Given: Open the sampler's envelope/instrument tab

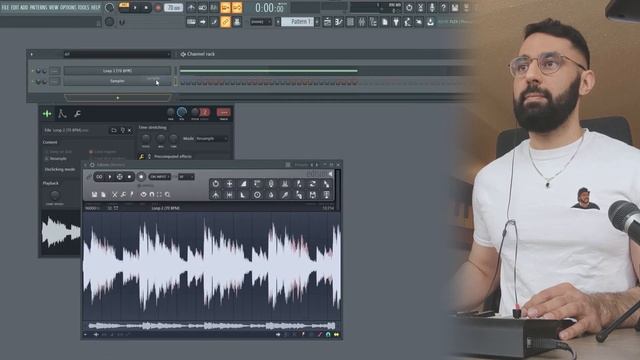Looking at the screenshot, I should tap(62, 114).
